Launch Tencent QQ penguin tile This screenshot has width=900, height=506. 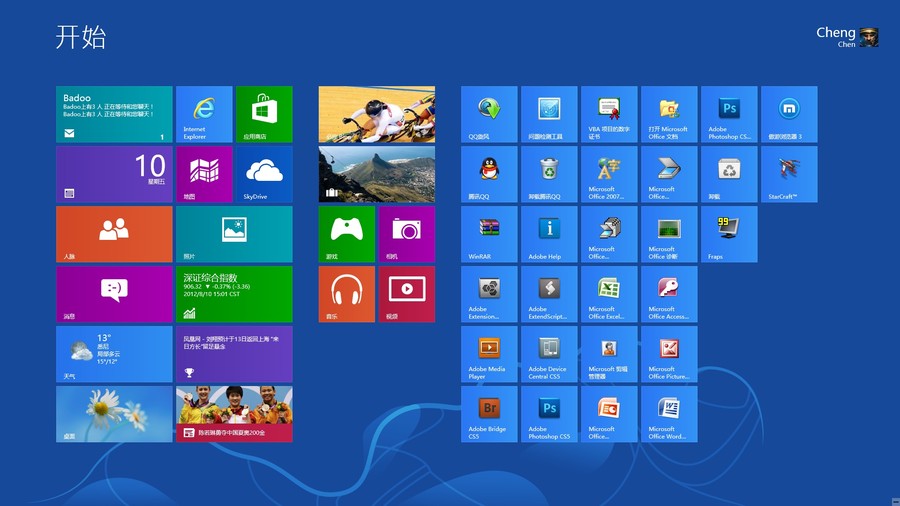coord(489,174)
